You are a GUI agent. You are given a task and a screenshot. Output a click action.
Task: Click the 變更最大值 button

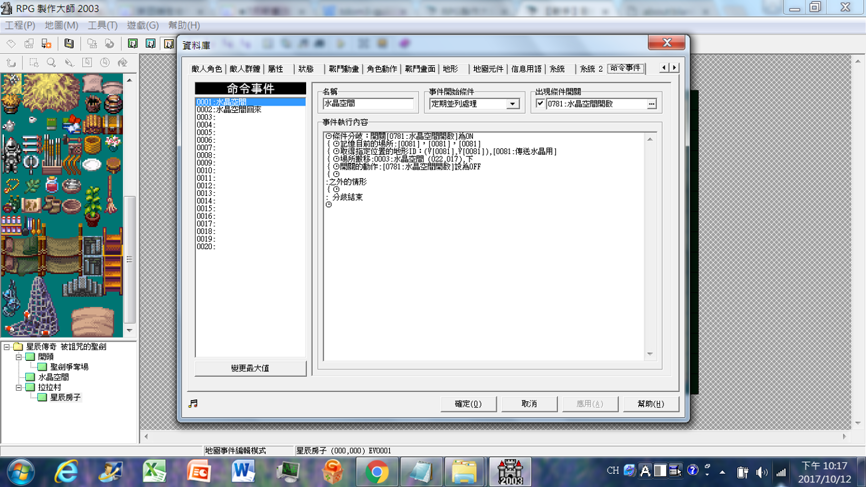(x=250, y=368)
